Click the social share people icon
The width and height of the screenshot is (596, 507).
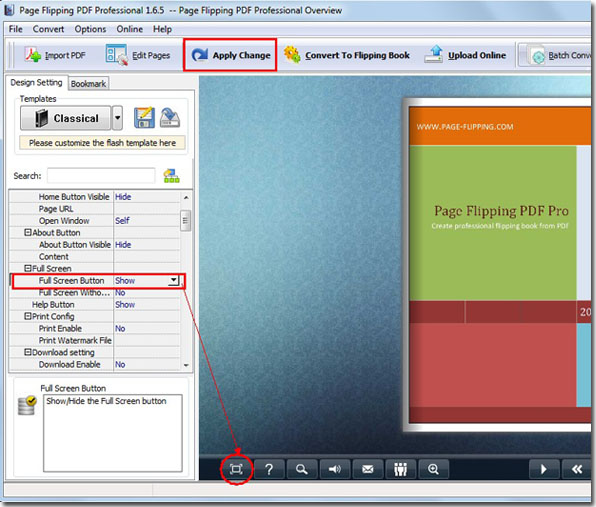(400, 469)
